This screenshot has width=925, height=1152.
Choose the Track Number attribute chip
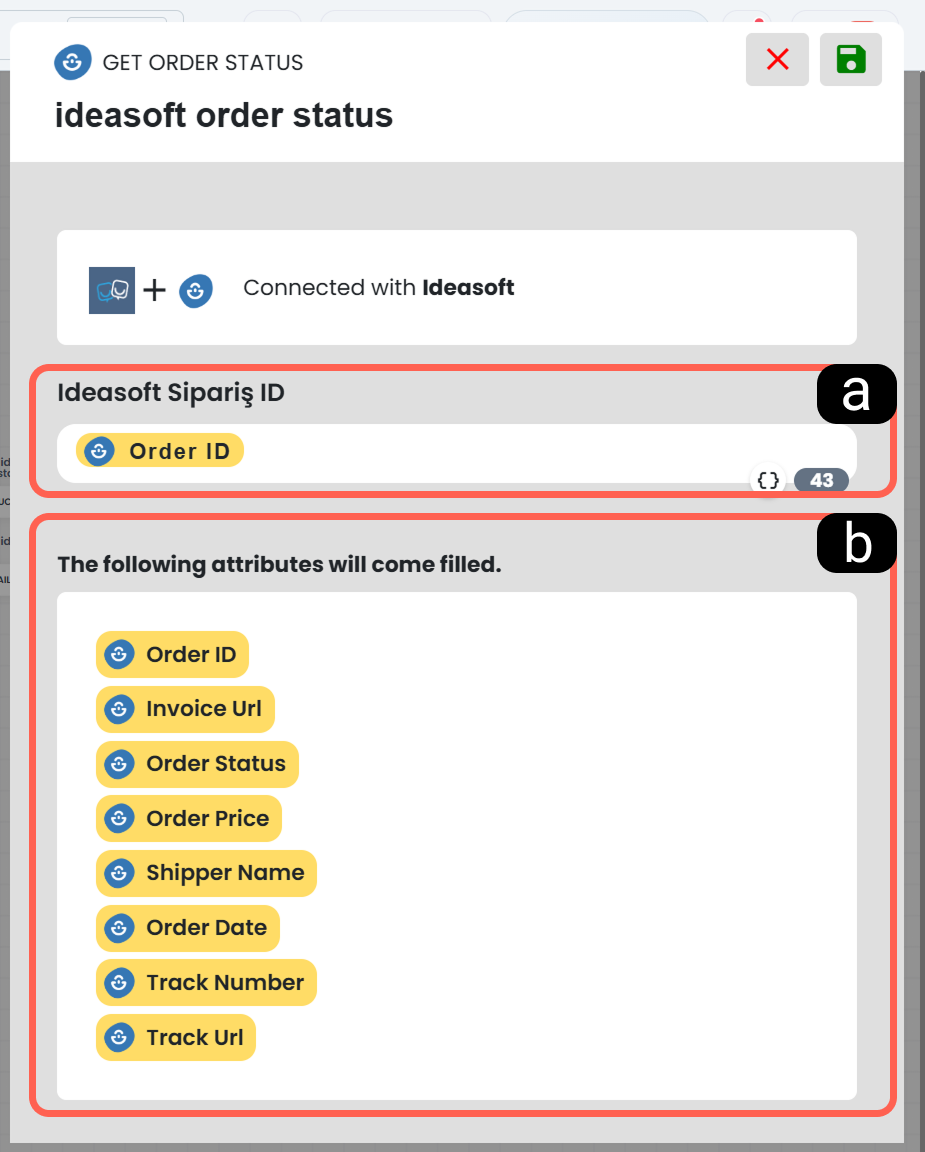pyautogui.click(x=206, y=982)
